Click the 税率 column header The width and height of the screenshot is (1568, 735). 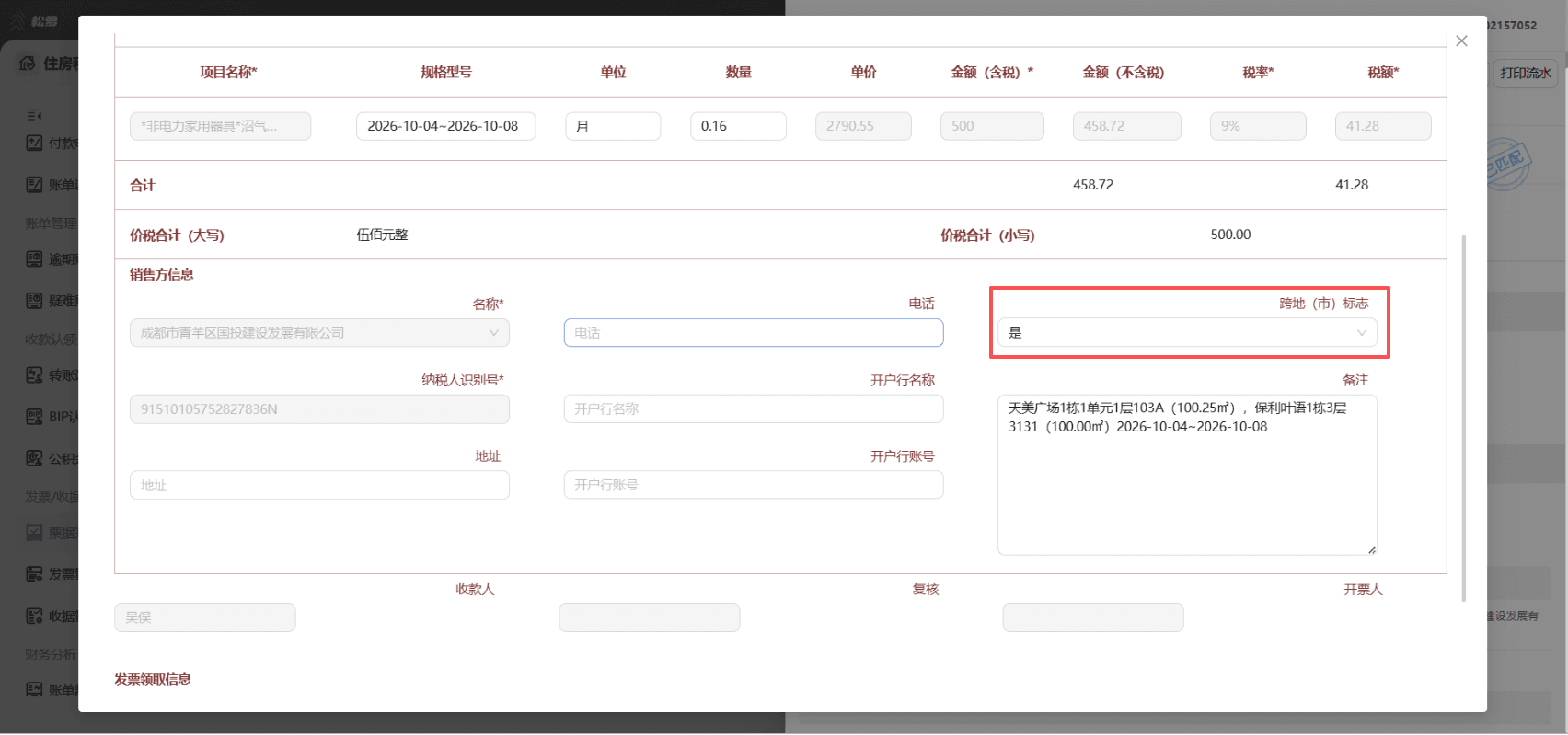(1258, 72)
